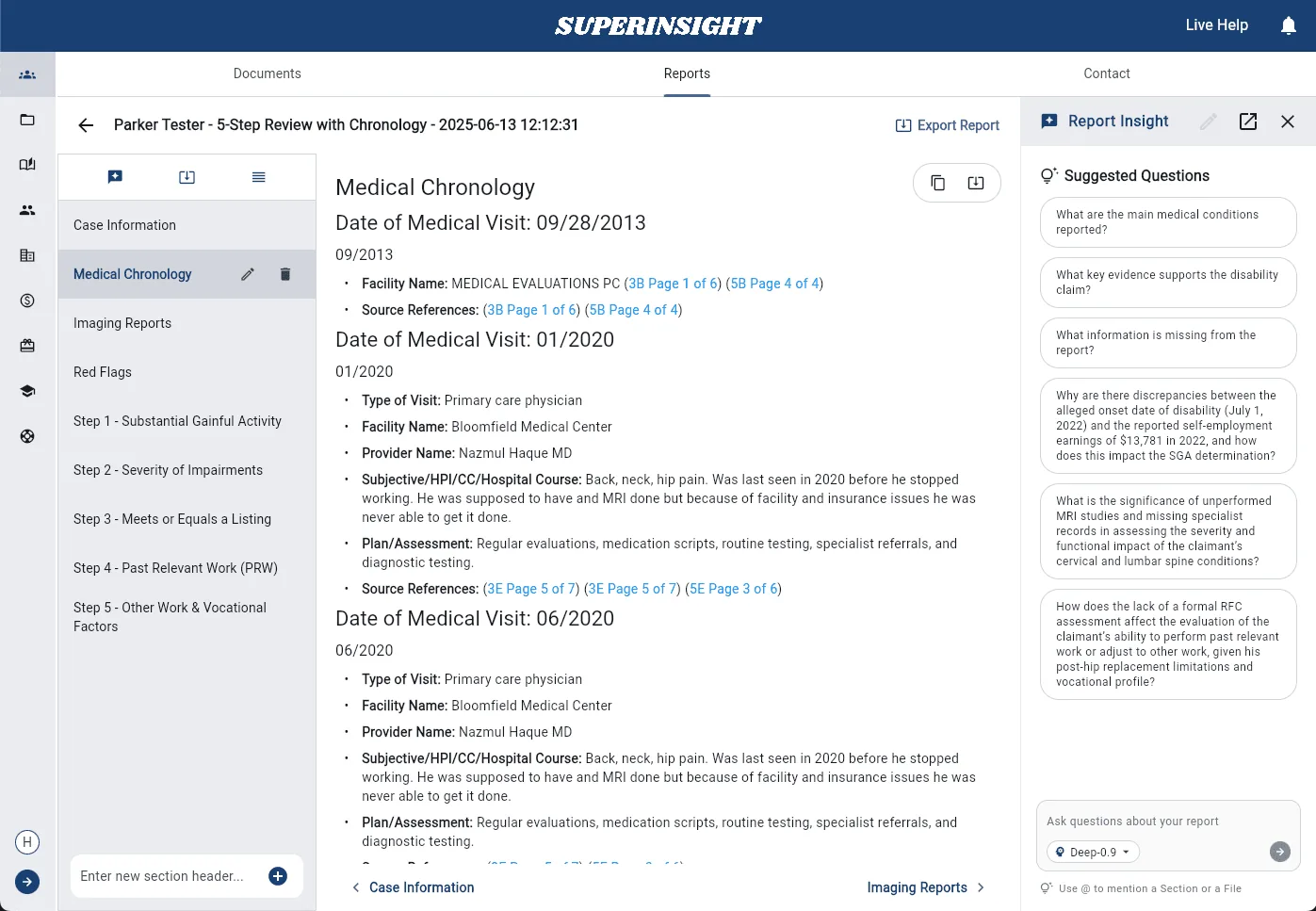Select the bookmark tab in the section panel
Image resolution: width=1316 pixels, height=911 pixels.
[x=115, y=176]
